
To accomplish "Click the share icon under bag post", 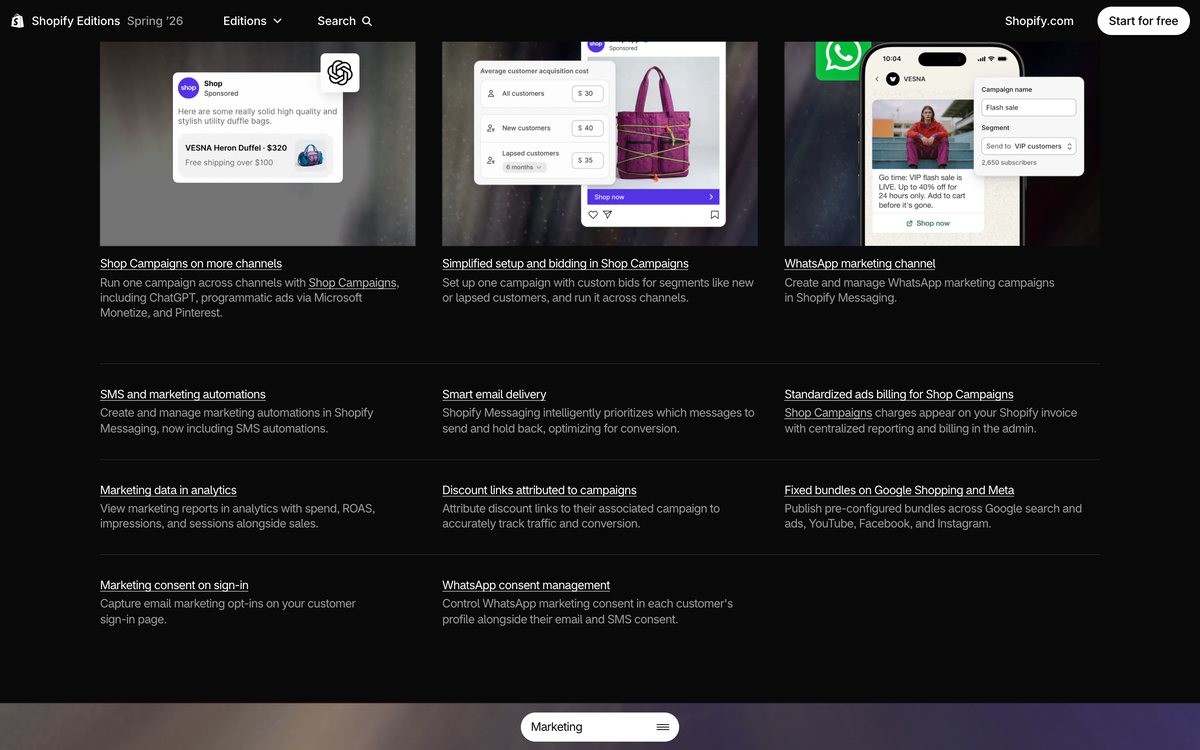I will (607, 214).
